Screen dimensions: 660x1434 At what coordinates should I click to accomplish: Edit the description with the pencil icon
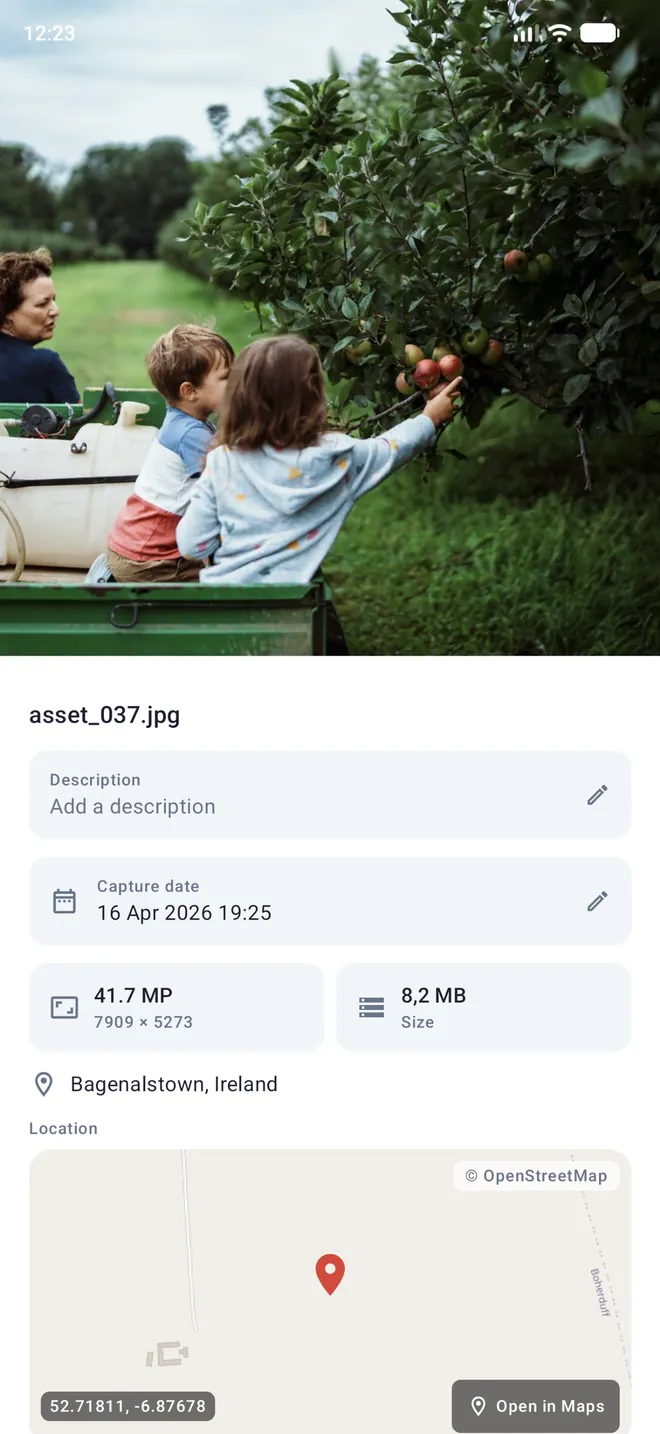coord(597,795)
